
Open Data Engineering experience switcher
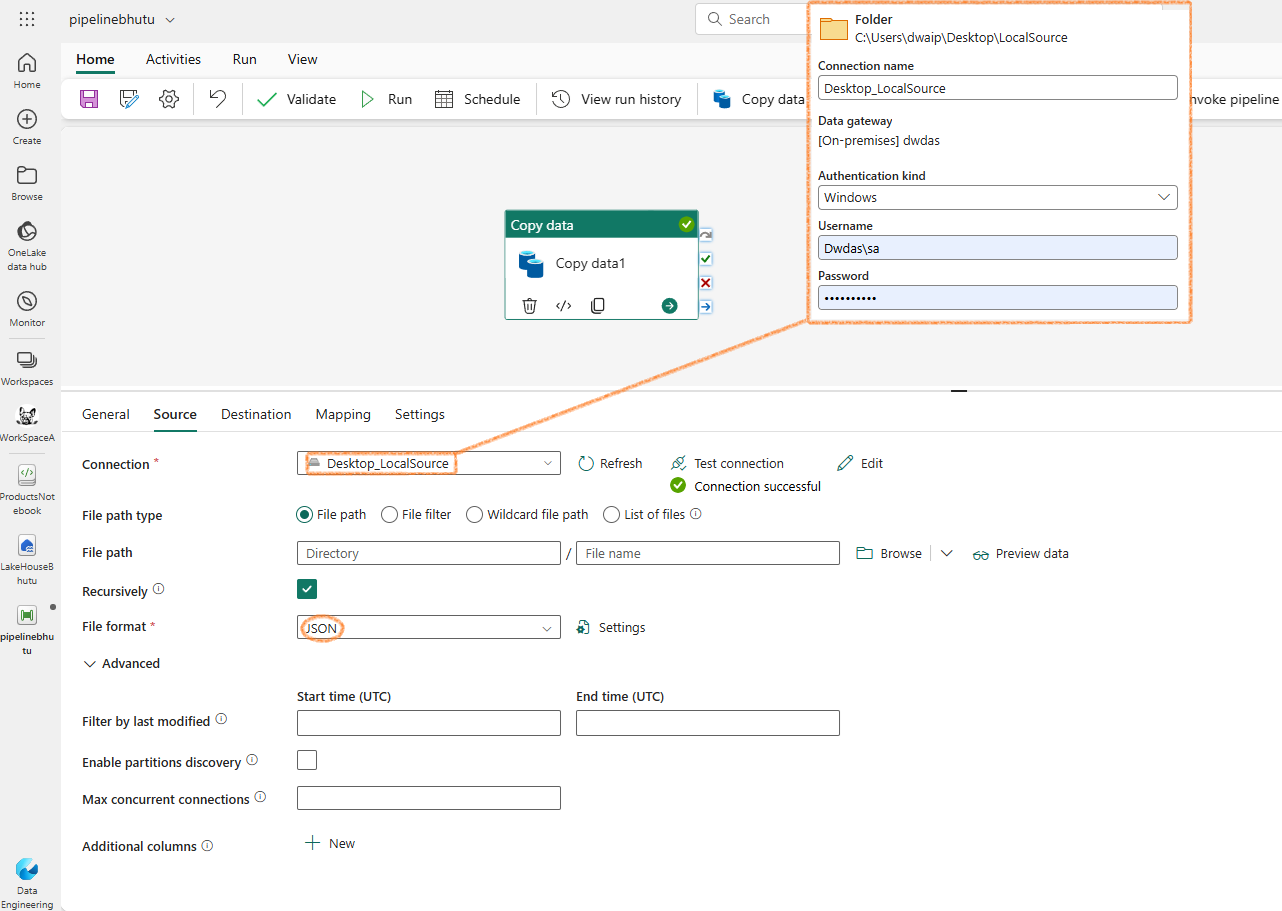pos(27,883)
